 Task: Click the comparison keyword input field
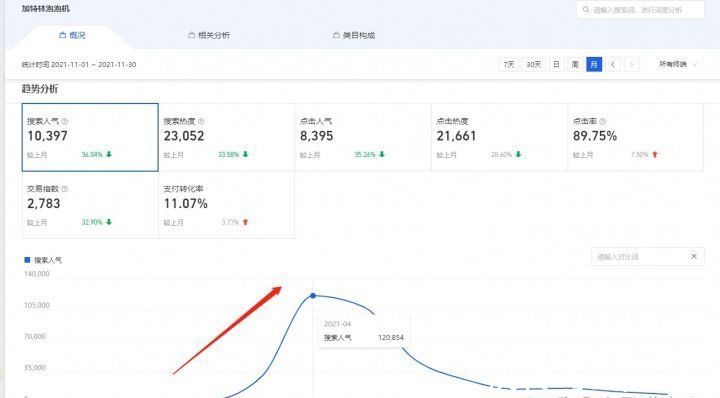(647, 257)
